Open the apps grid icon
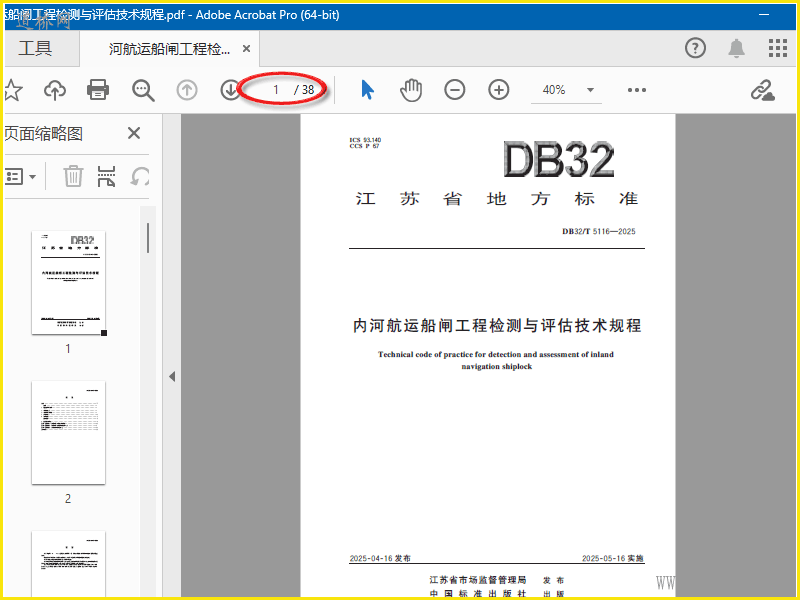Image resolution: width=800 pixels, height=600 pixels. (x=778, y=48)
